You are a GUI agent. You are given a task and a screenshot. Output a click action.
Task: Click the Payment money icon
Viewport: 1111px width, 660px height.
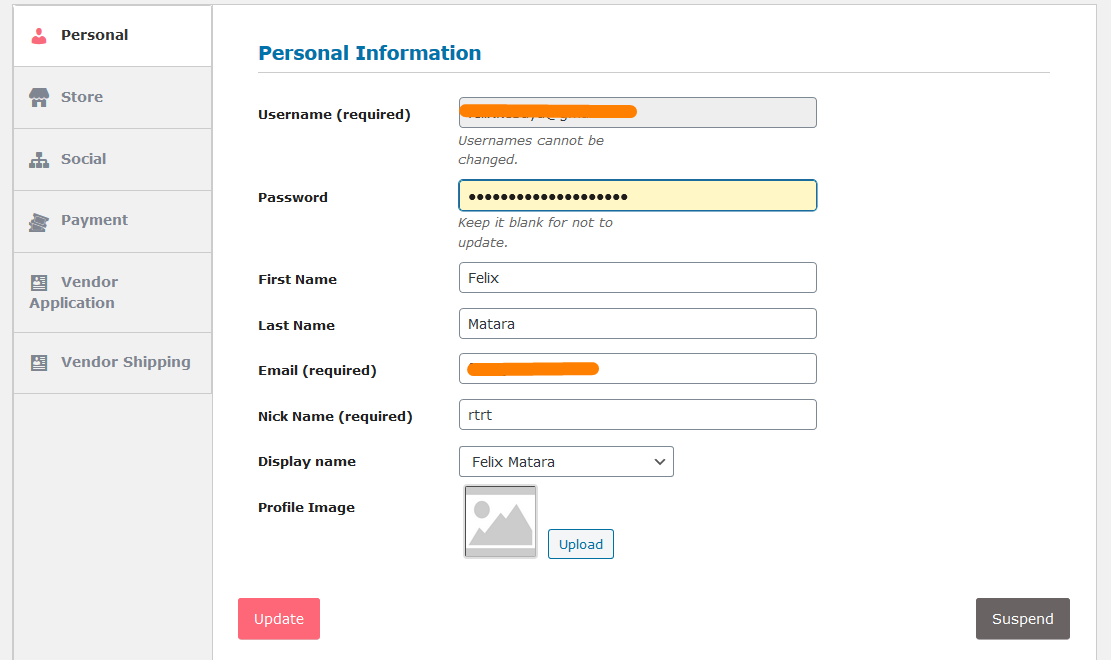click(x=39, y=223)
